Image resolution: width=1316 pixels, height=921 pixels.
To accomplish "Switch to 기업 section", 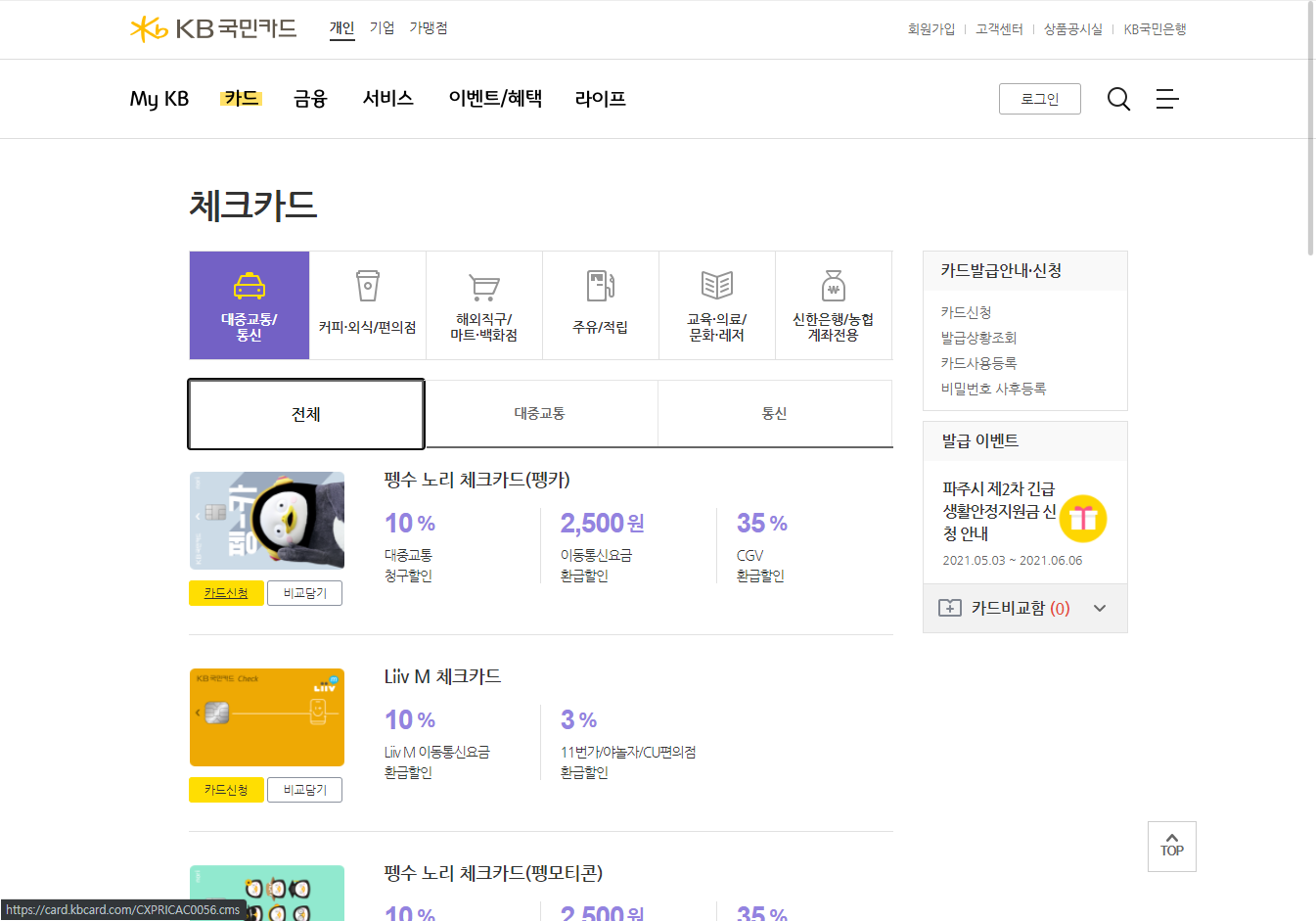I will coord(382,28).
